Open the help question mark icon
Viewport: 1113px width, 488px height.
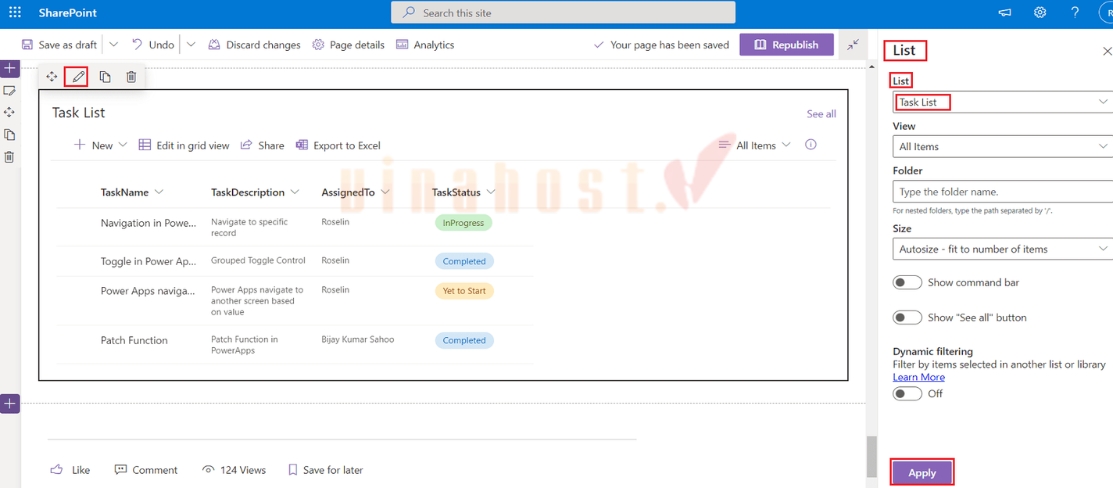[x=1075, y=12]
